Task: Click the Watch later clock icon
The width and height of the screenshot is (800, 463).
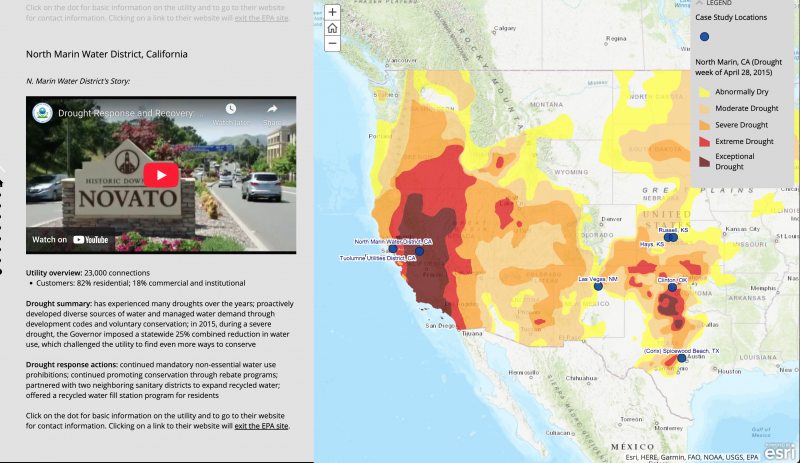Action: pyautogui.click(x=231, y=109)
